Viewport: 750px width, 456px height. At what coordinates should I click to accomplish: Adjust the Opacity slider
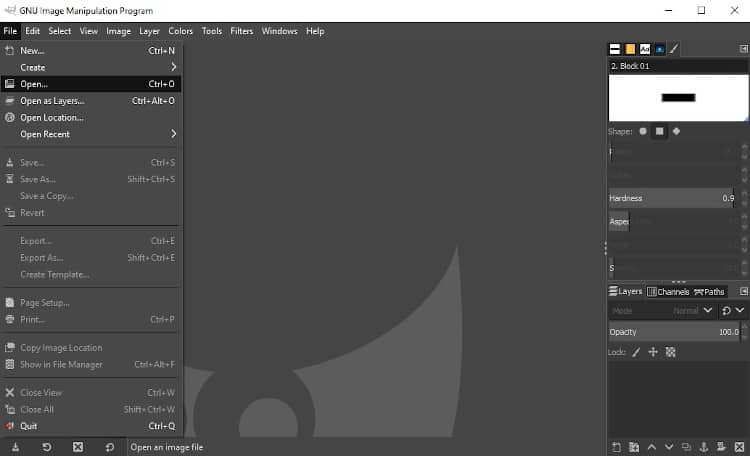[x=674, y=332]
